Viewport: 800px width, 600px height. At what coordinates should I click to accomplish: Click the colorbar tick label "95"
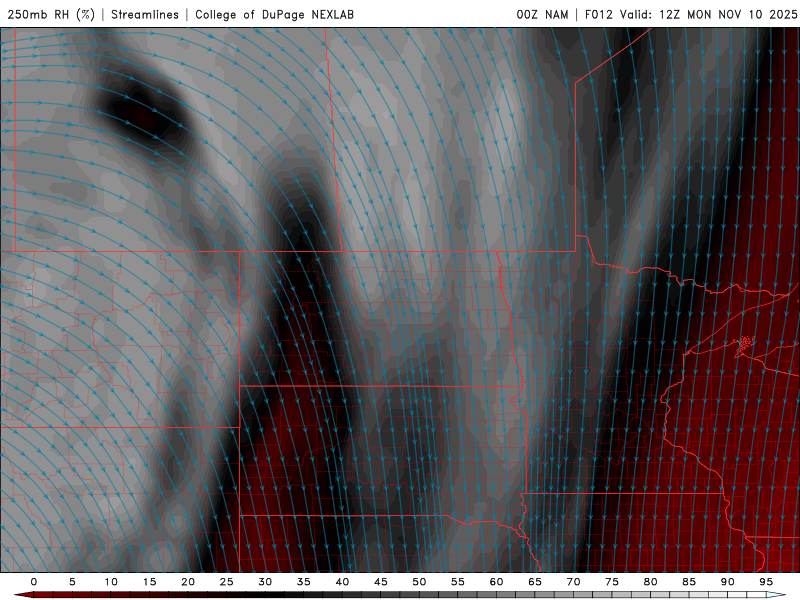(766, 582)
